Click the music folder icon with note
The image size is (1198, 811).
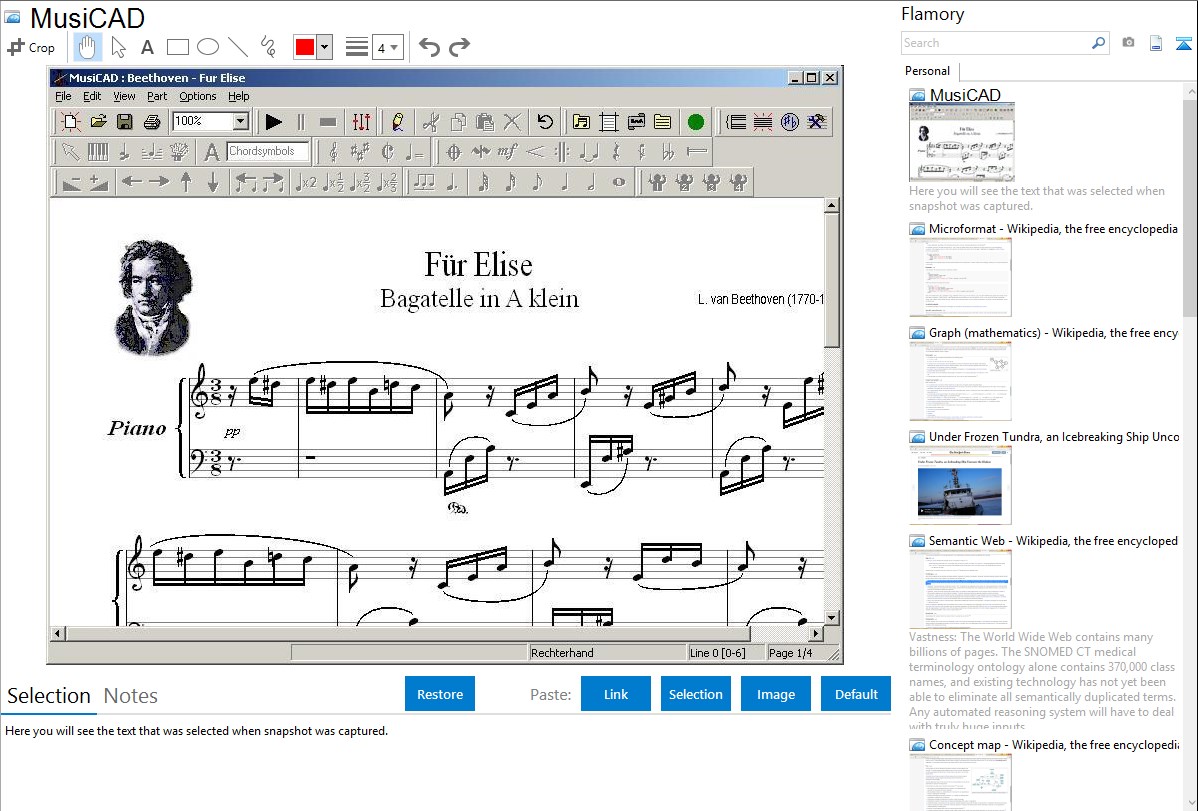(x=581, y=122)
